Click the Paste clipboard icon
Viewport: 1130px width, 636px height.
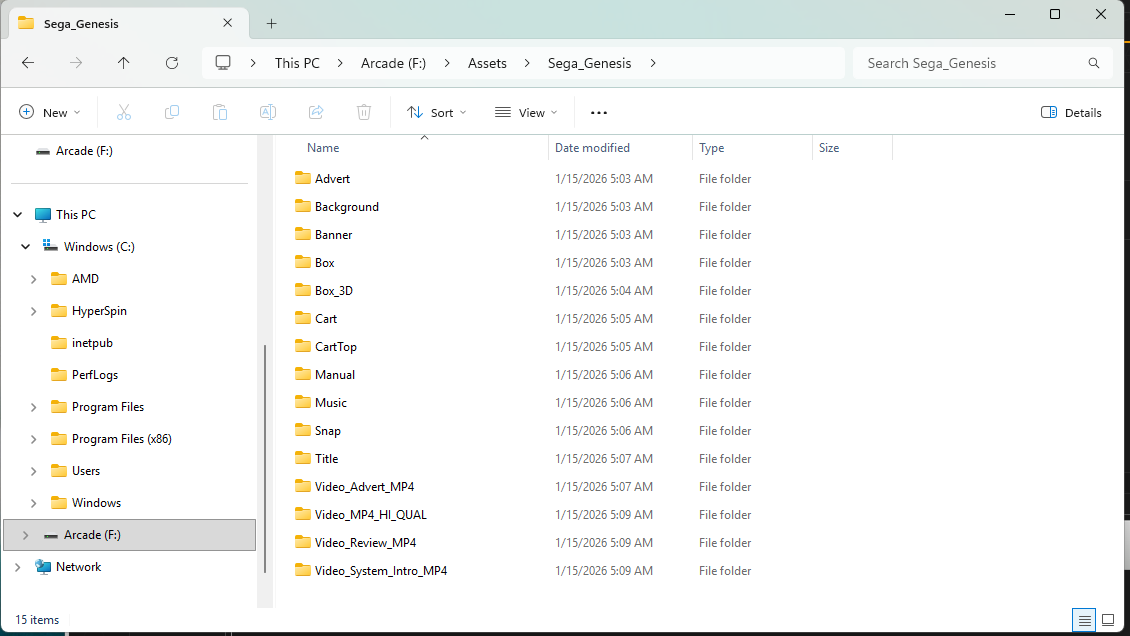click(220, 113)
